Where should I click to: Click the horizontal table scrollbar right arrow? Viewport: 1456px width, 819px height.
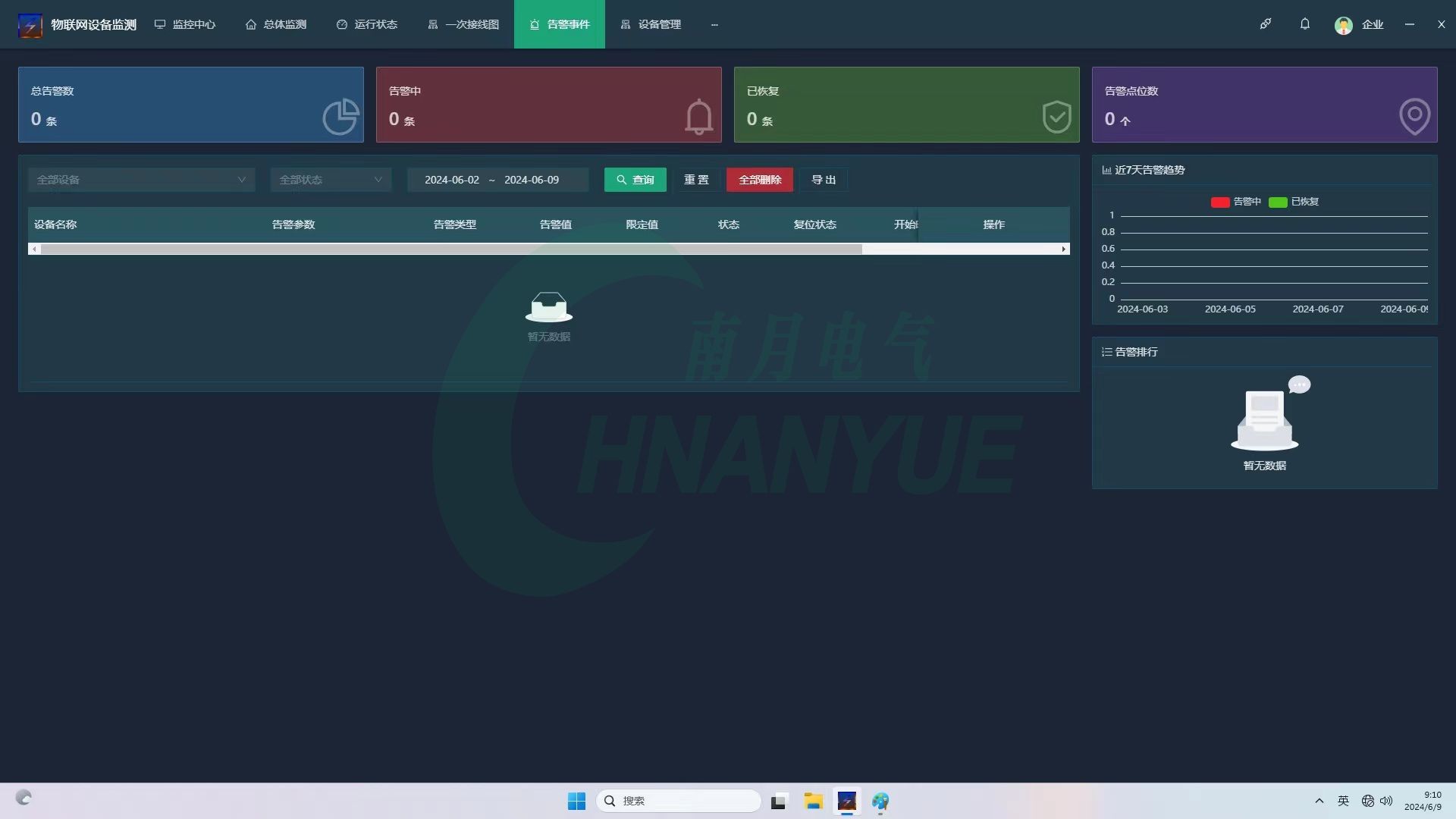tap(1063, 249)
